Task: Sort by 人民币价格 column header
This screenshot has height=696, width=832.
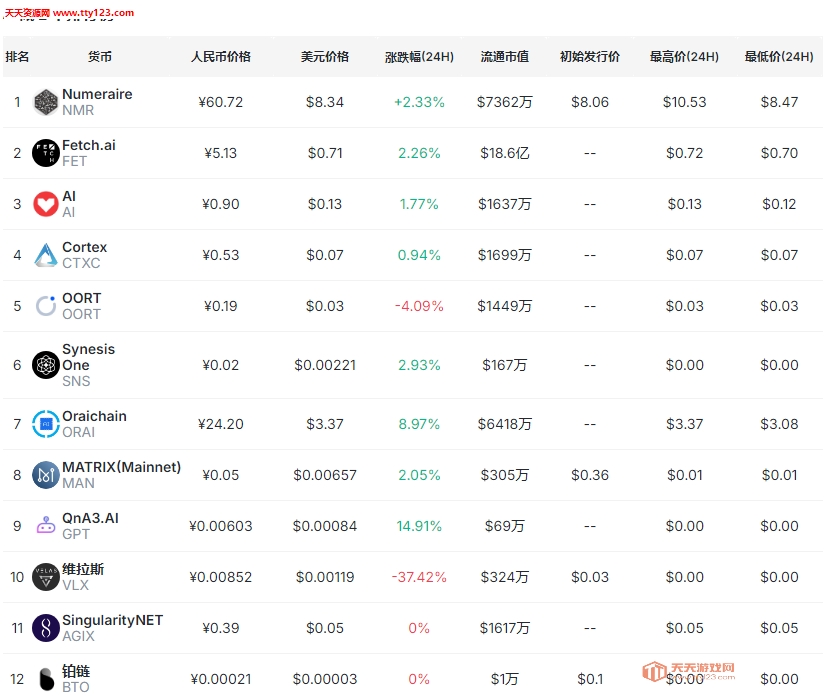Action: pyautogui.click(x=221, y=57)
